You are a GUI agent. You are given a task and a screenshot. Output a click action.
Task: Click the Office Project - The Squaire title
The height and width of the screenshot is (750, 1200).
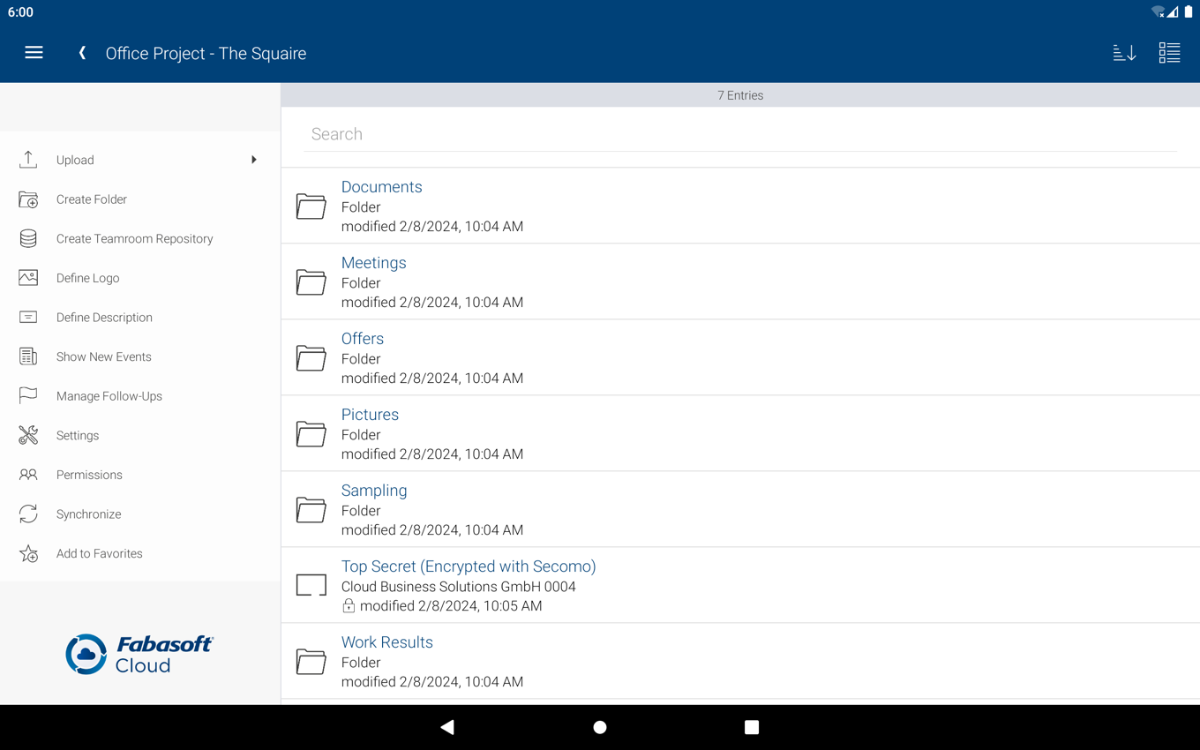click(206, 54)
